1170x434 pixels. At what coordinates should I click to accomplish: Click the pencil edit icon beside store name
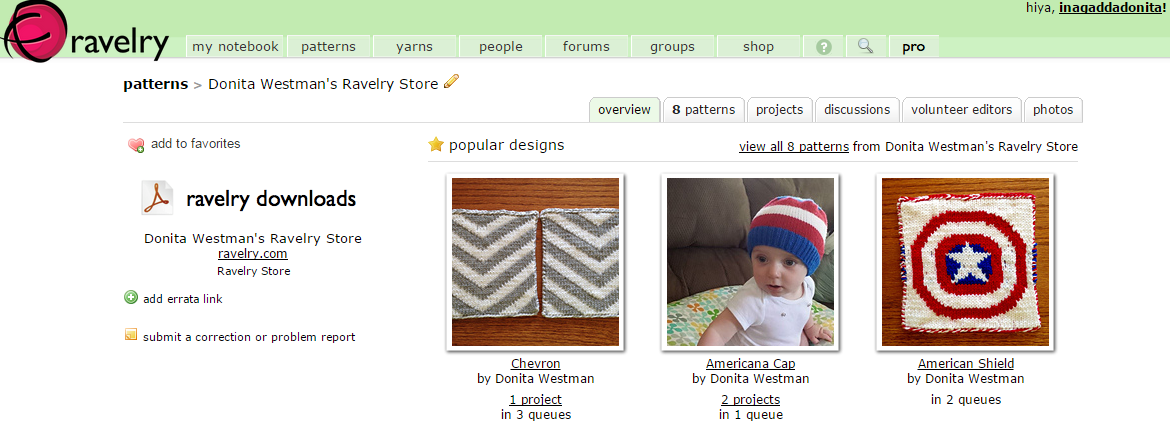tap(452, 82)
